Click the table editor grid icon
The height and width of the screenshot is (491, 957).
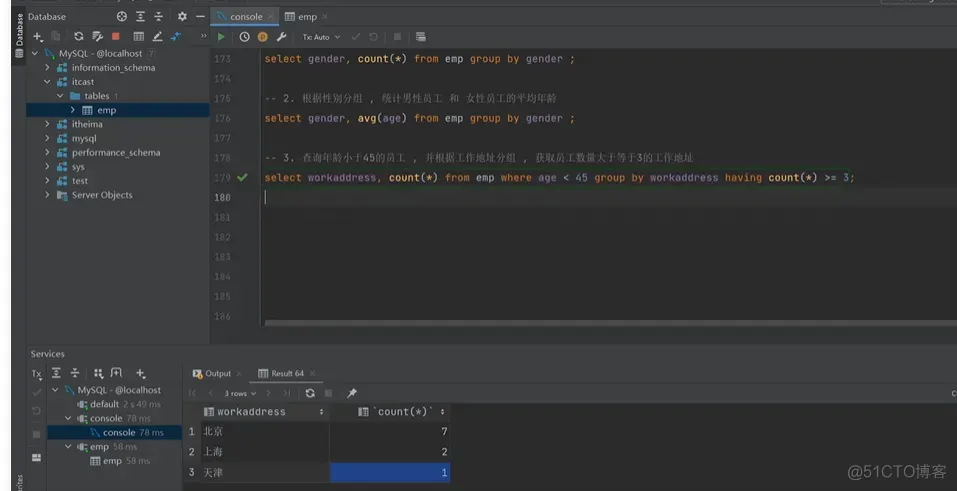[139, 37]
